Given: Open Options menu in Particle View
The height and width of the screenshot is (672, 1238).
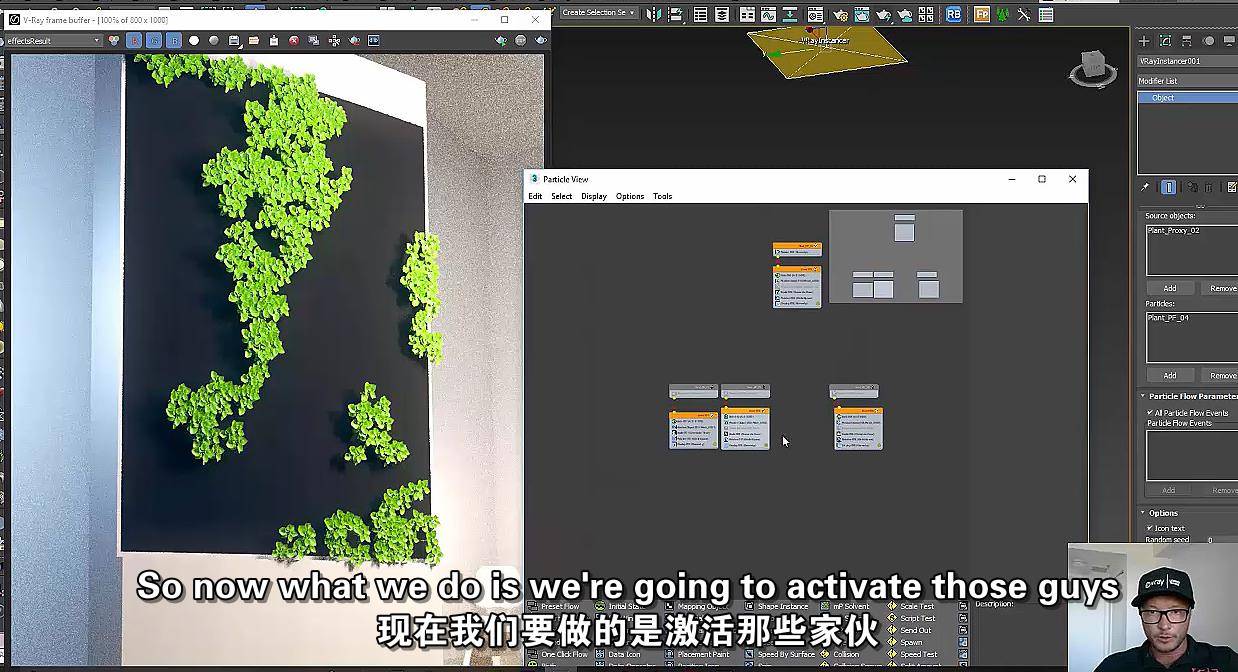Looking at the screenshot, I should pyautogui.click(x=630, y=196).
